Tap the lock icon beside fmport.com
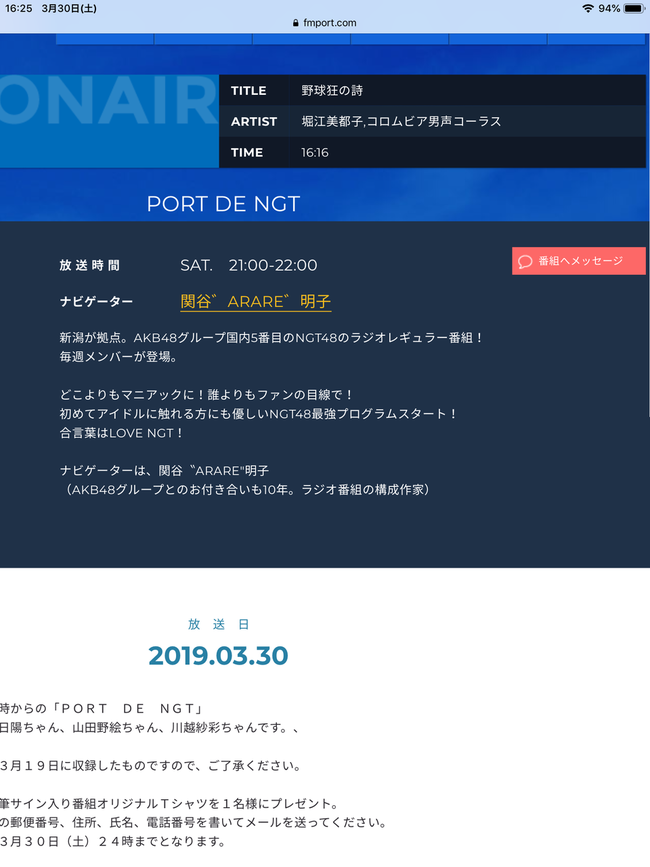 [296, 23]
